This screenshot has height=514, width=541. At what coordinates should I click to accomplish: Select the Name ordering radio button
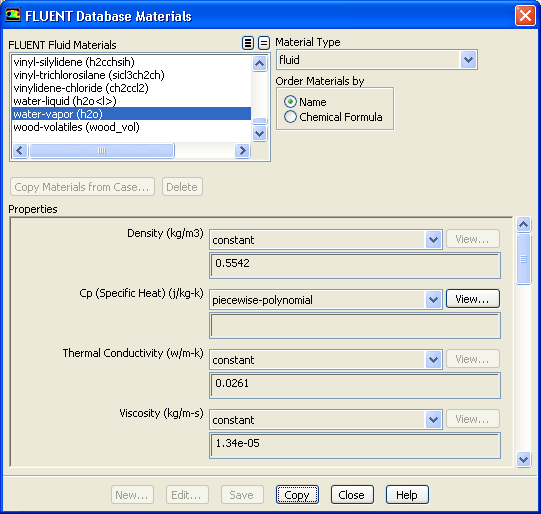click(x=290, y=102)
